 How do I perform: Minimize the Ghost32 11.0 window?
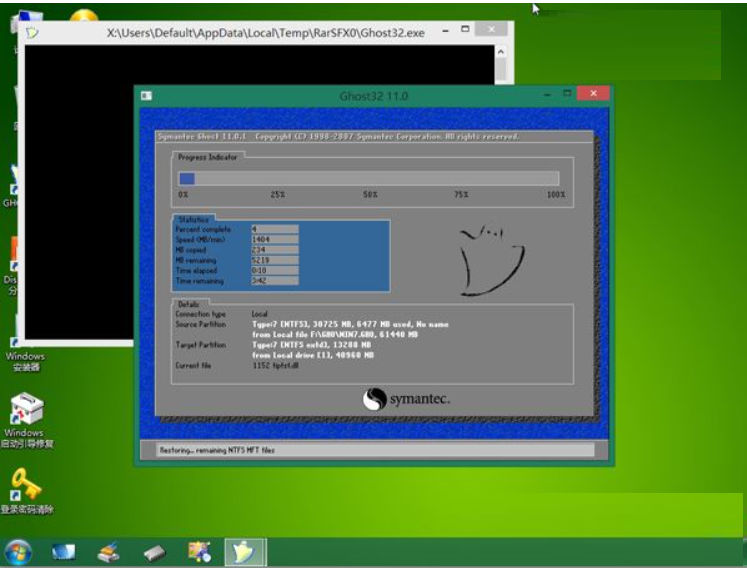(546, 95)
